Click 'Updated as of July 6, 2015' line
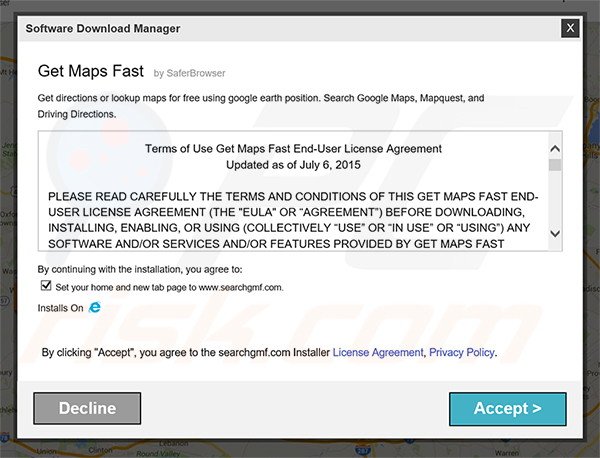 293,165
